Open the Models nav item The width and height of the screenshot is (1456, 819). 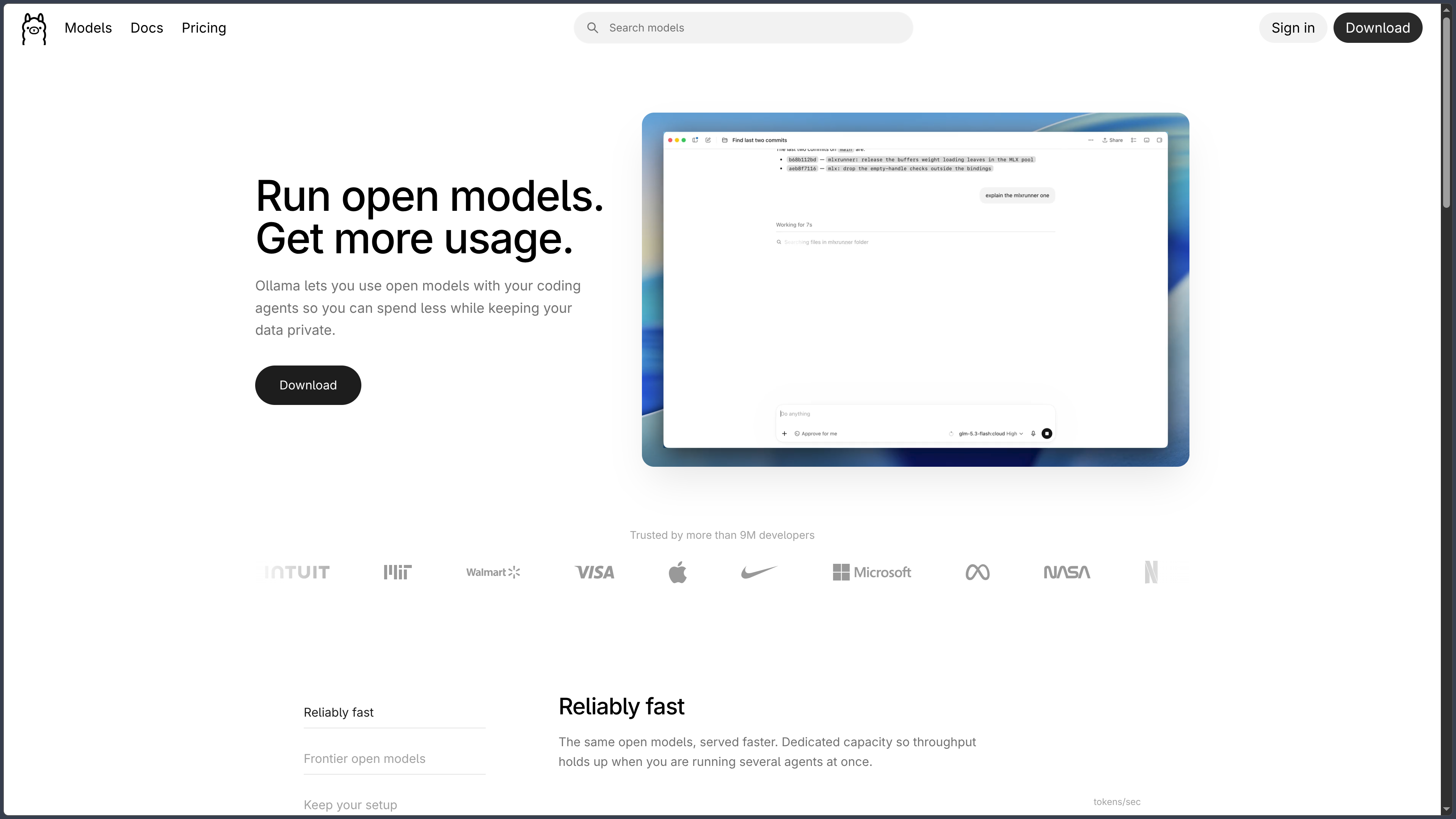pos(88,28)
